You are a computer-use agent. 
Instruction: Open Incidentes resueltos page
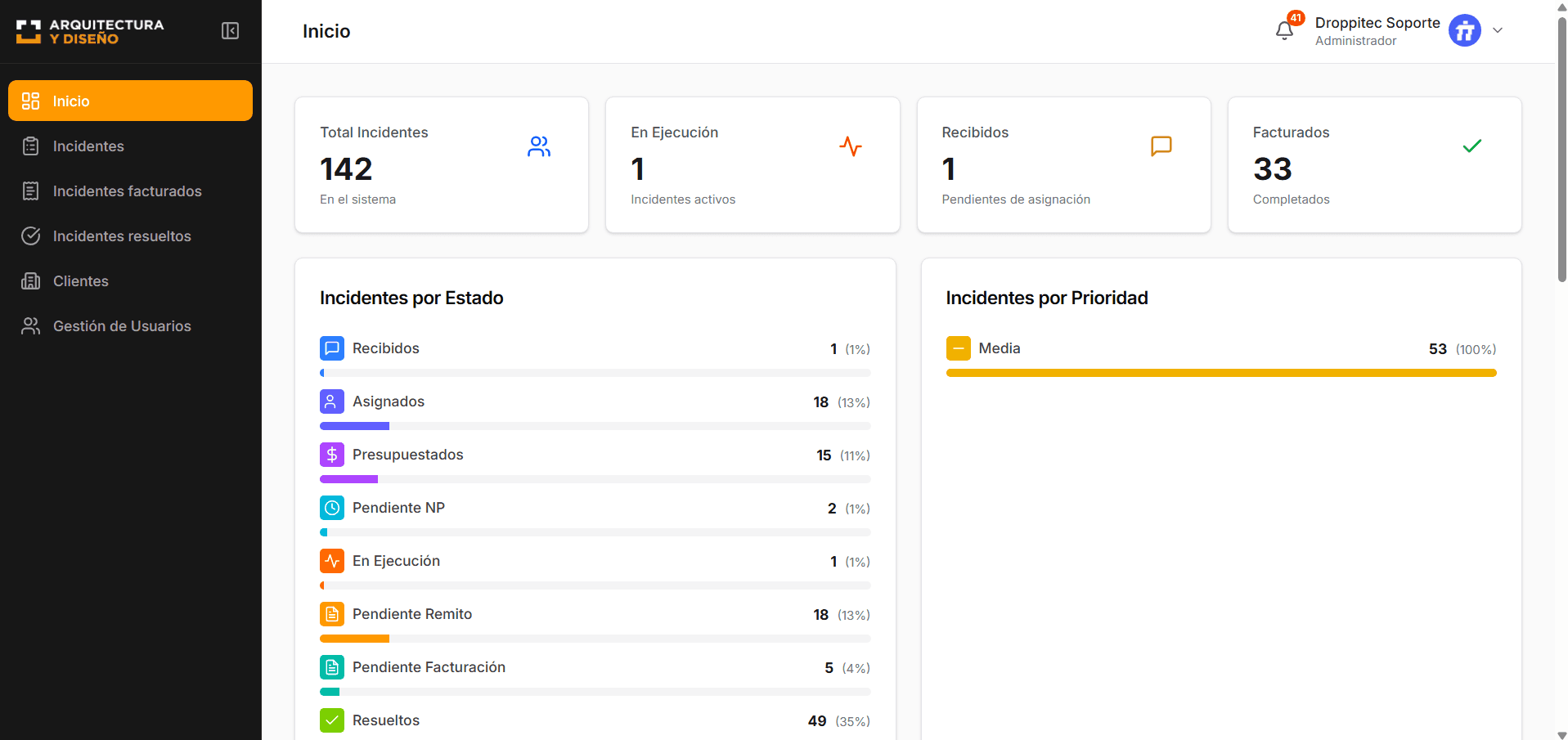pyautogui.click(x=130, y=235)
